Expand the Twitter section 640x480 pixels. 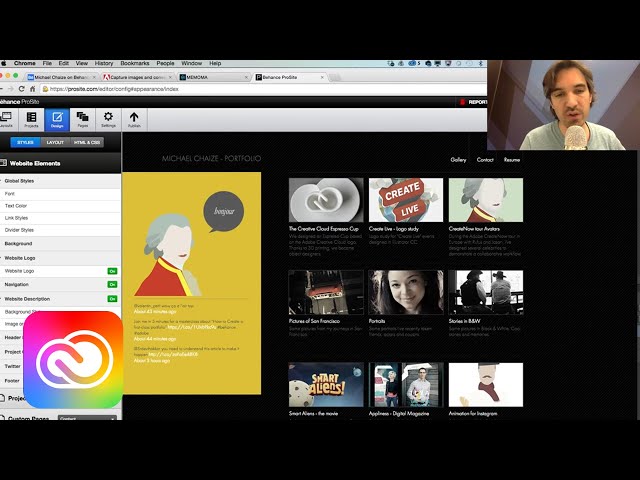click(x=12, y=366)
